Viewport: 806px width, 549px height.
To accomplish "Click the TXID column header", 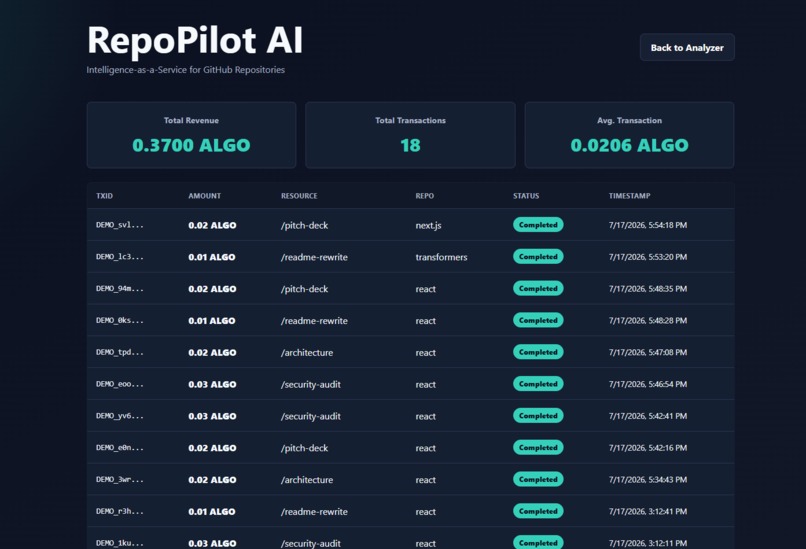I will click(x=104, y=196).
